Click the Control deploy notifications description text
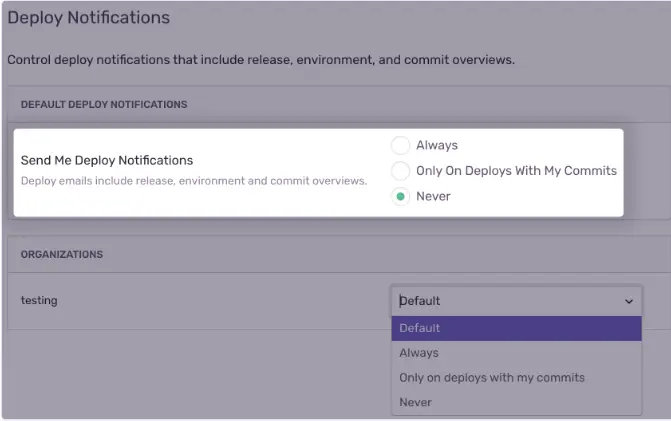This screenshot has height=421, width=671. coord(260,60)
